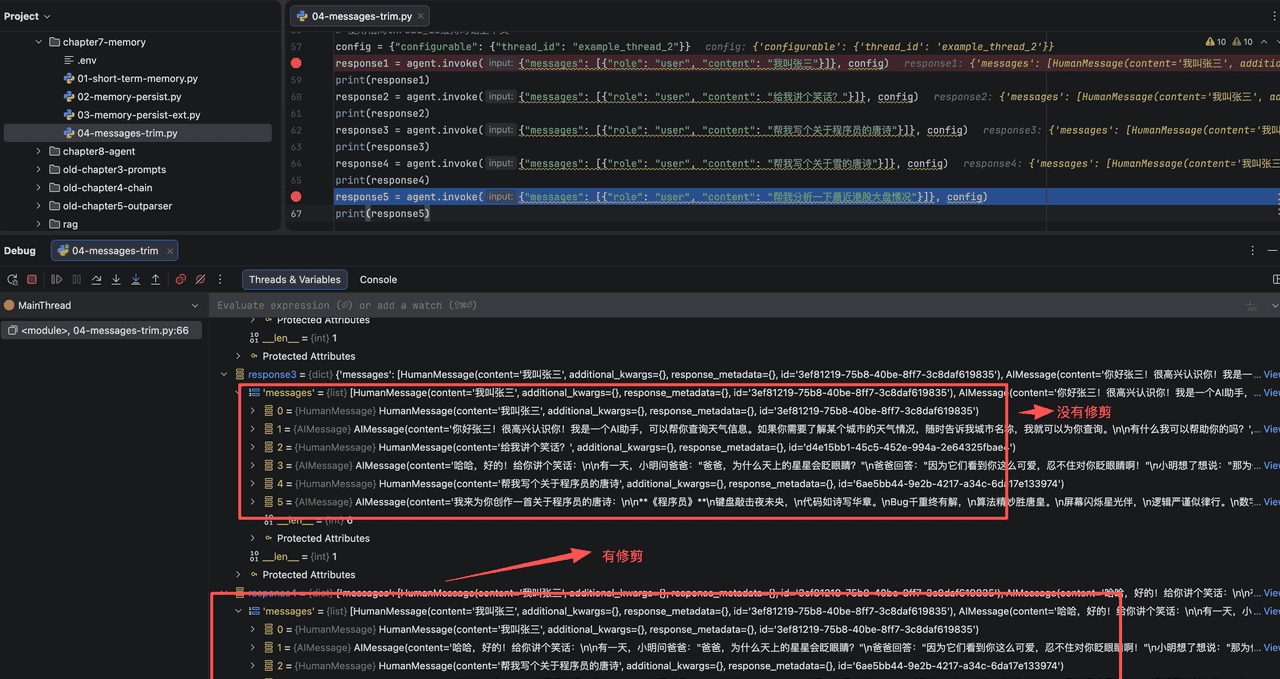Toggle the breakpoint next to line 66
The height and width of the screenshot is (679, 1280).
tap(296, 196)
